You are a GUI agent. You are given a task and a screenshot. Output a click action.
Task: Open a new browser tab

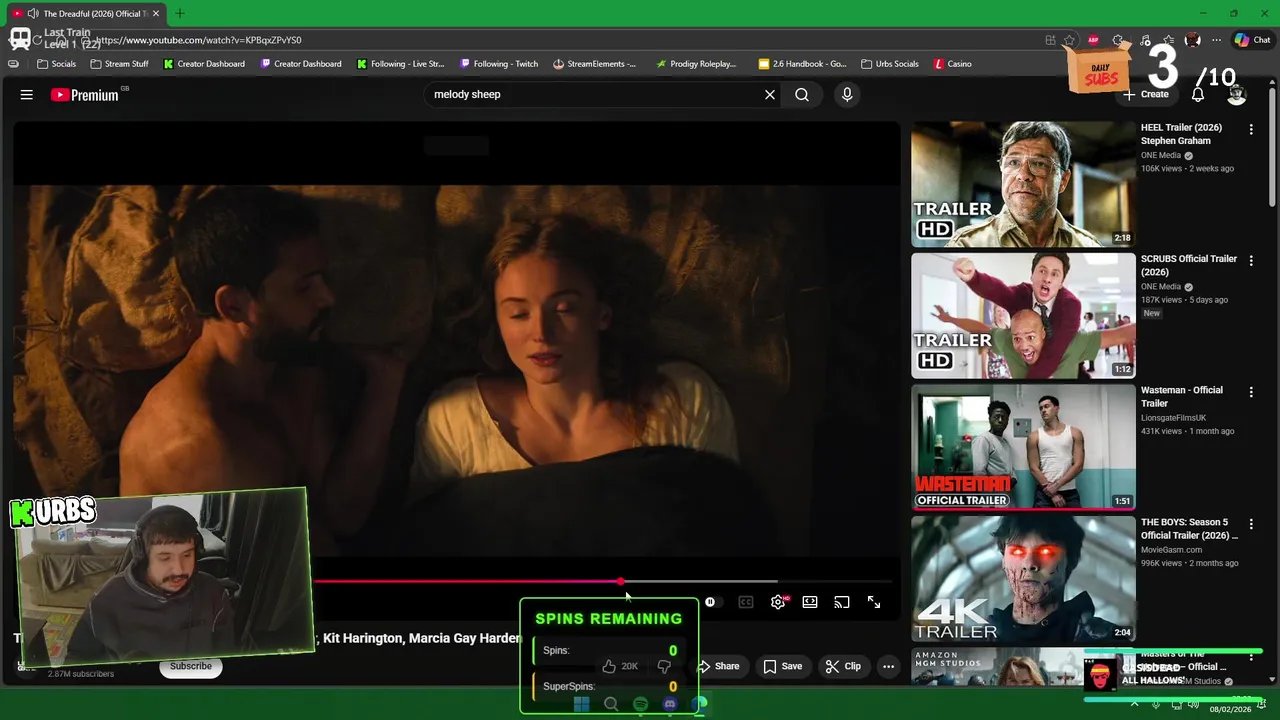pos(180,14)
